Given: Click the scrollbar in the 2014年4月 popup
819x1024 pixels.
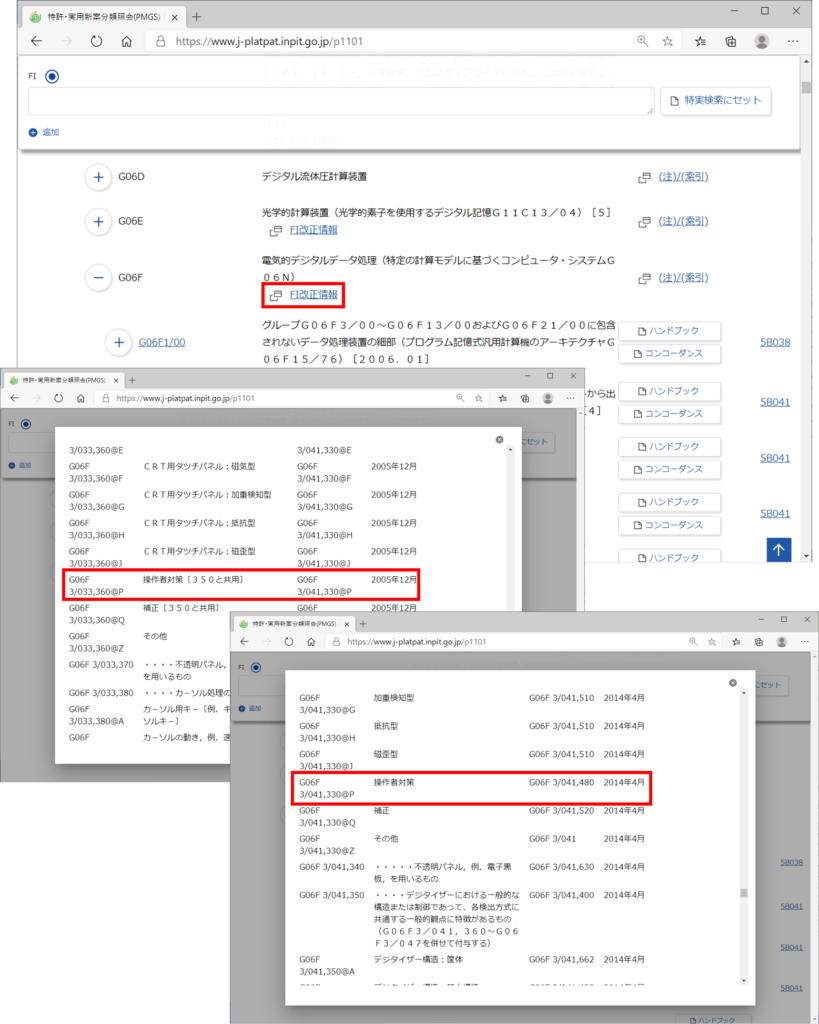Looking at the screenshot, I should point(742,893).
